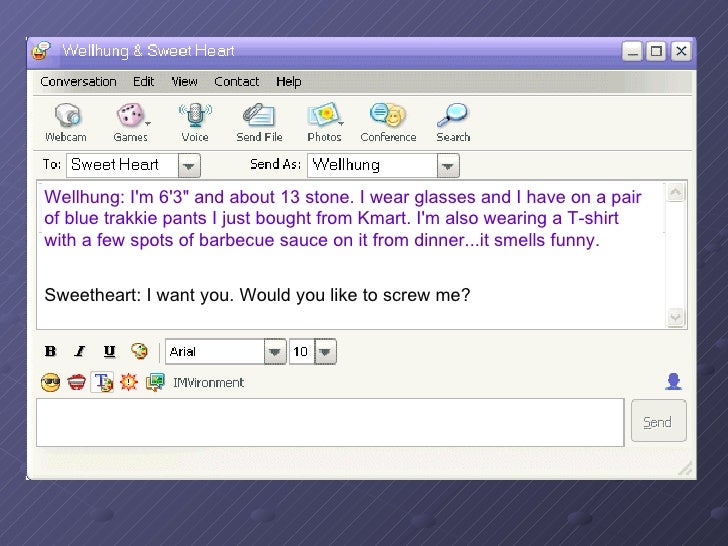Send a buzz with the starburst icon
The height and width of the screenshot is (546, 728).
point(129,382)
